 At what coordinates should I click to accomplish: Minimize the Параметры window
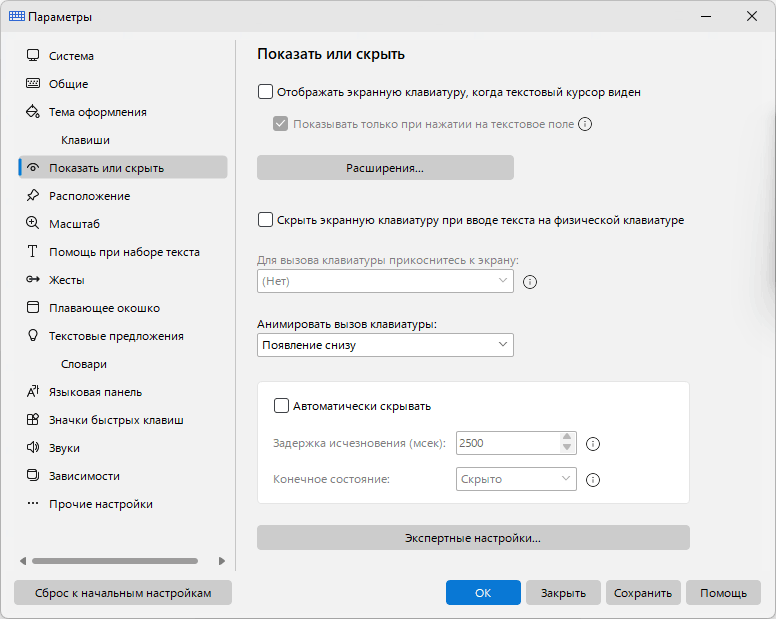[x=706, y=16]
